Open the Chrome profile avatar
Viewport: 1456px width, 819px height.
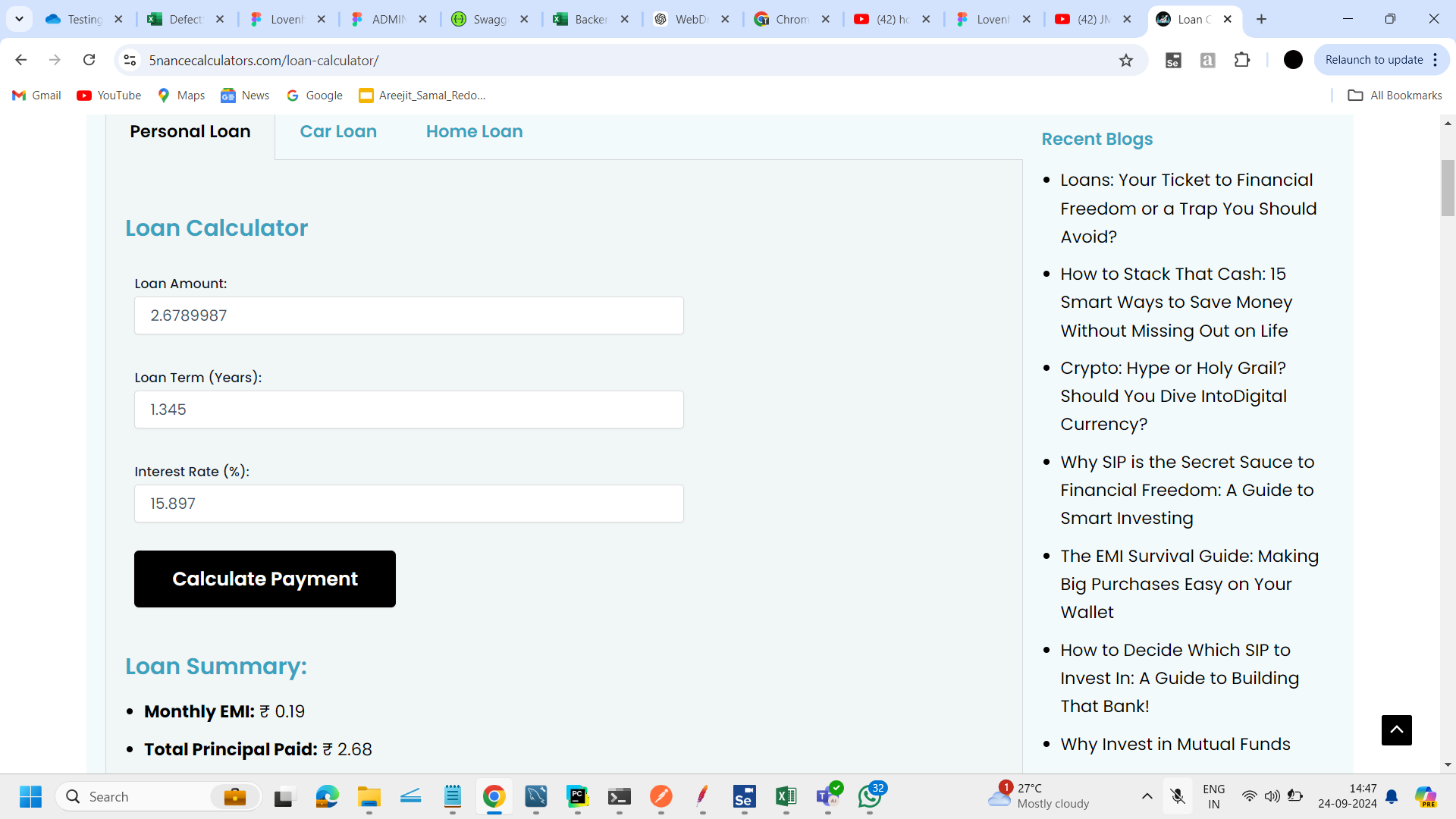(1293, 60)
